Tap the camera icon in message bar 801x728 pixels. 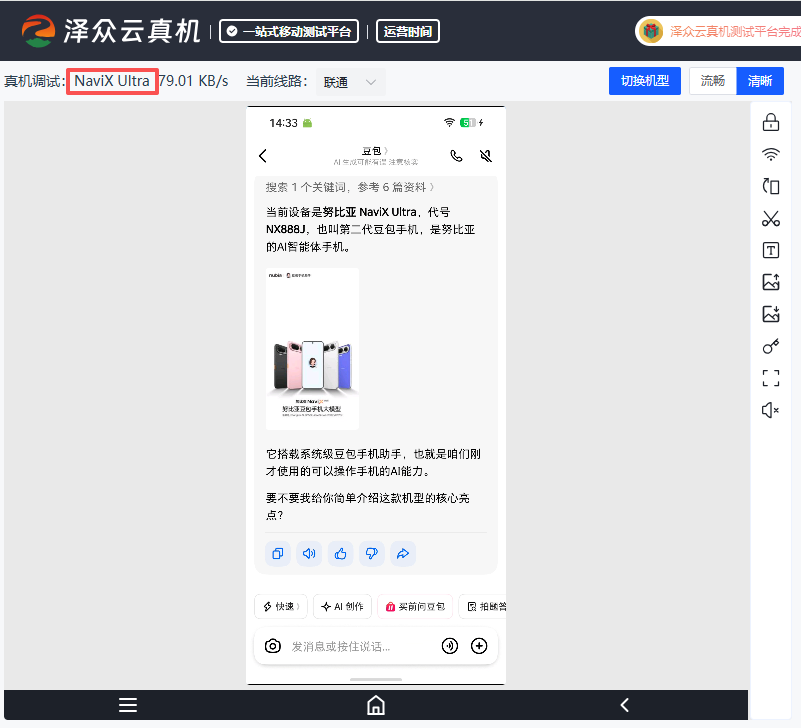273,646
